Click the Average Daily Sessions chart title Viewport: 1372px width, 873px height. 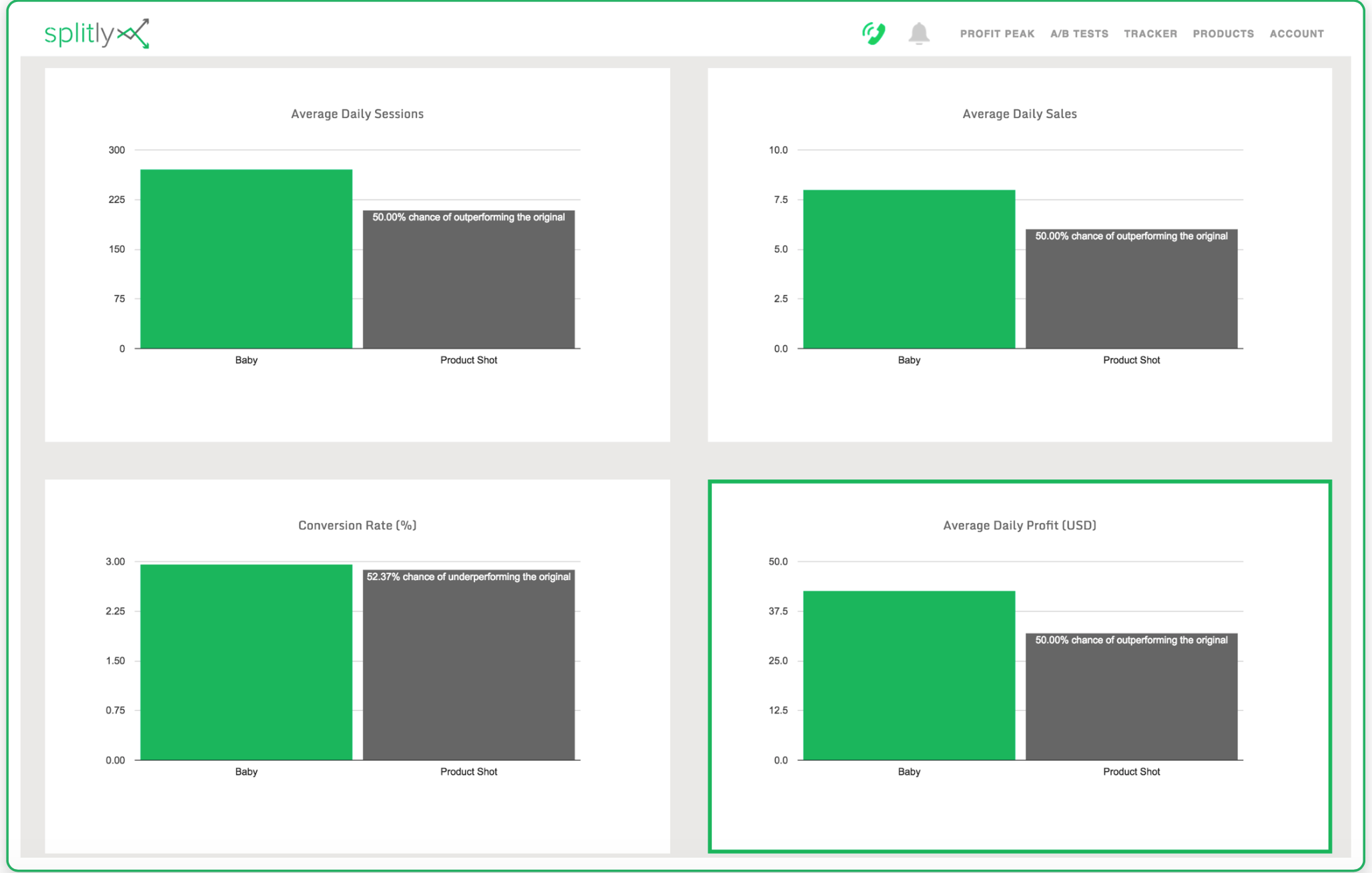click(x=358, y=114)
